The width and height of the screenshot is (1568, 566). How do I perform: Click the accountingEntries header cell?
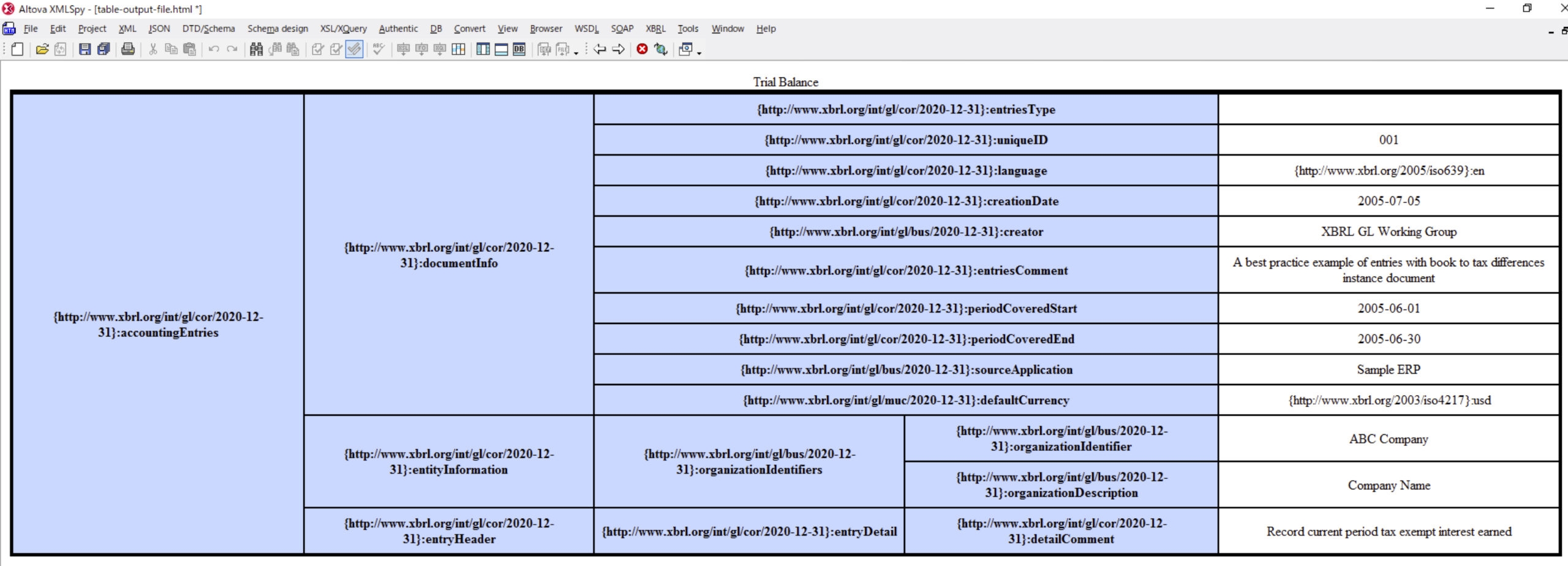158,324
